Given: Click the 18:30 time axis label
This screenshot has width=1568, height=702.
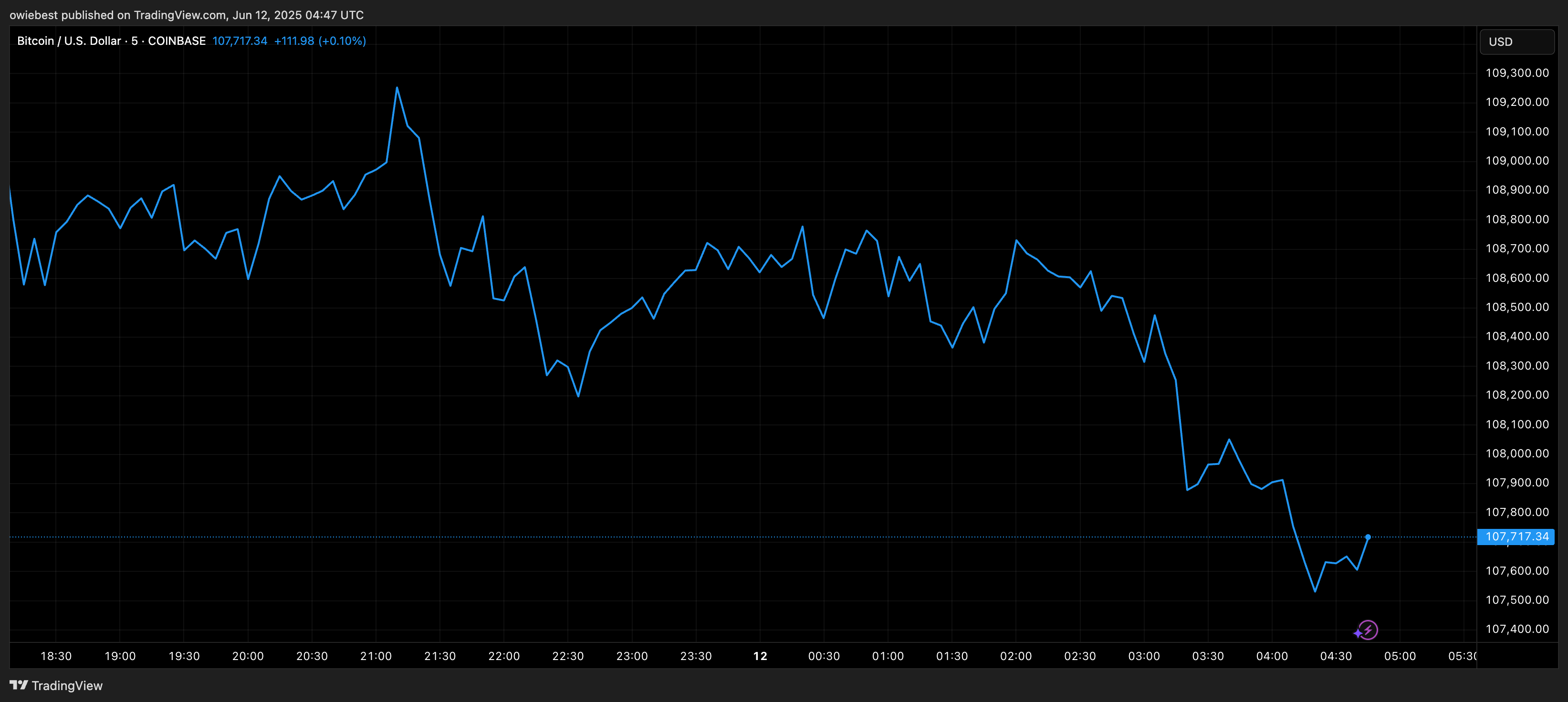Looking at the screenshot, I should click(x=56, y=656).
